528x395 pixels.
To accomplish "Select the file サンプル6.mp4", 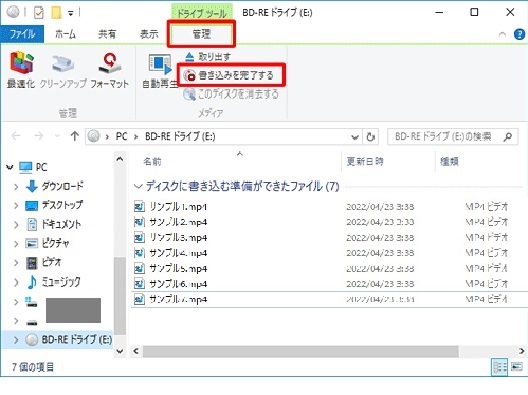I will point(178,284).
